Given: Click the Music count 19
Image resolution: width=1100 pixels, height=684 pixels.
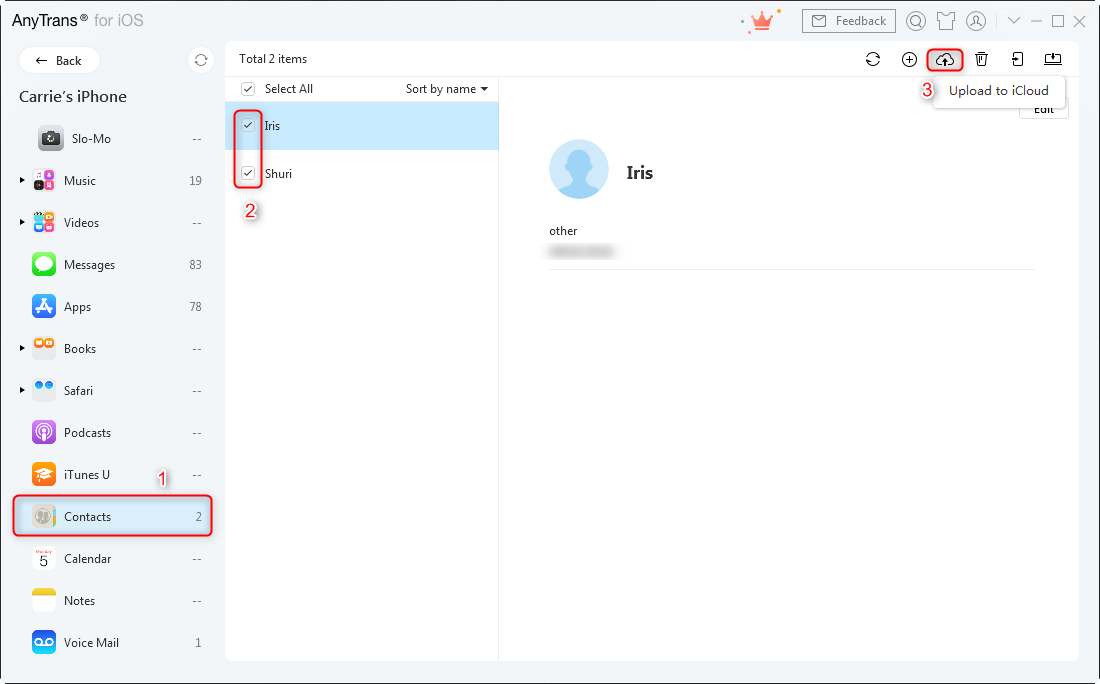Looking at the screenshot, I should point(195,181).
